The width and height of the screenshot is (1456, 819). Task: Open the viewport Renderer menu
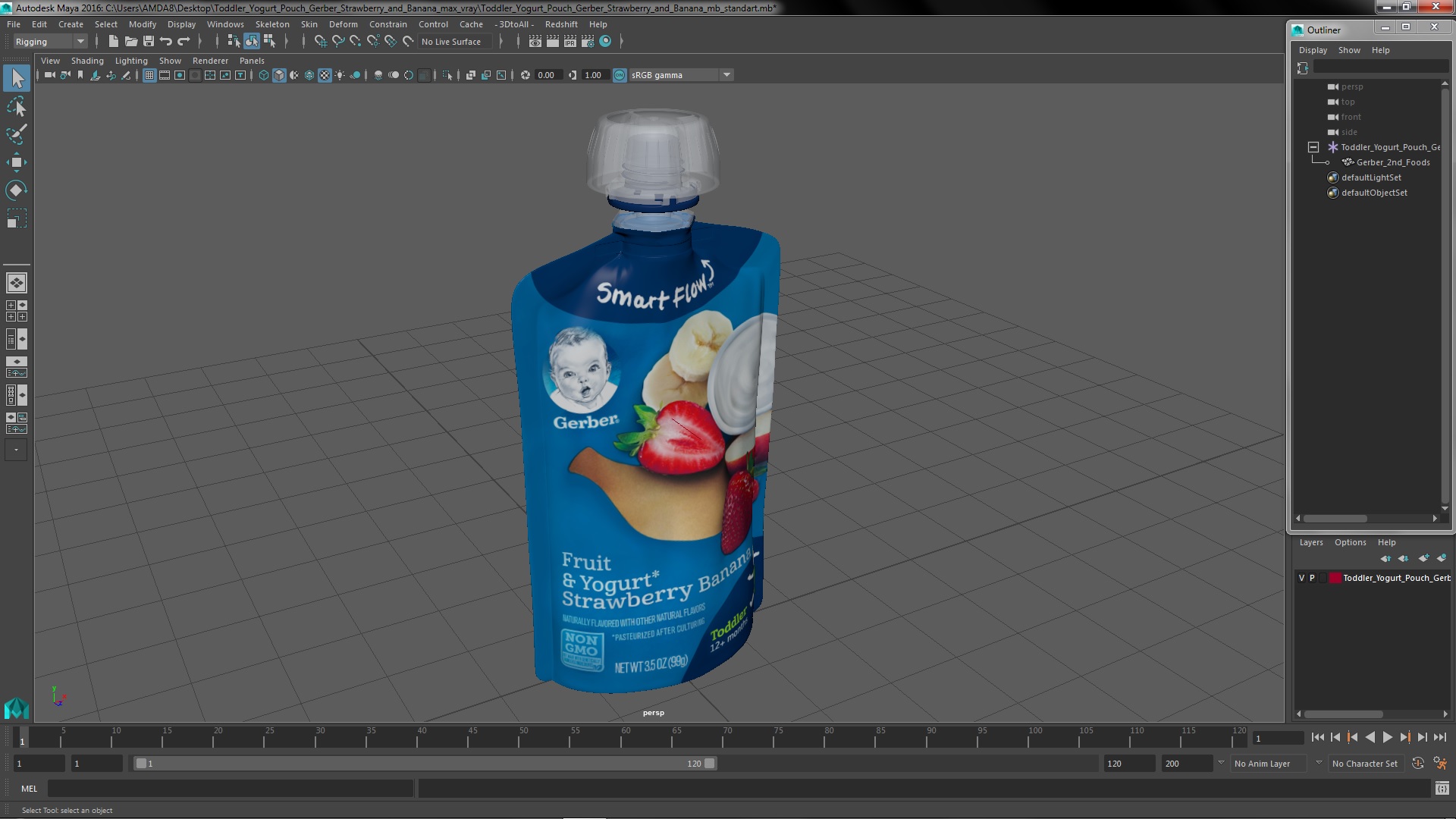point(210,61)
